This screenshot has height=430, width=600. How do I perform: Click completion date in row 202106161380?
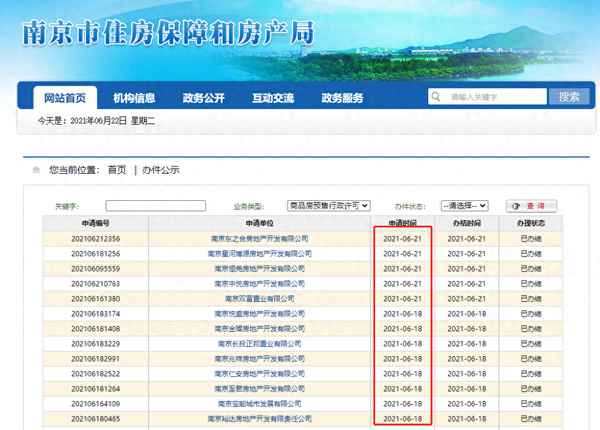pyautogui.click(x=467, y=299)
